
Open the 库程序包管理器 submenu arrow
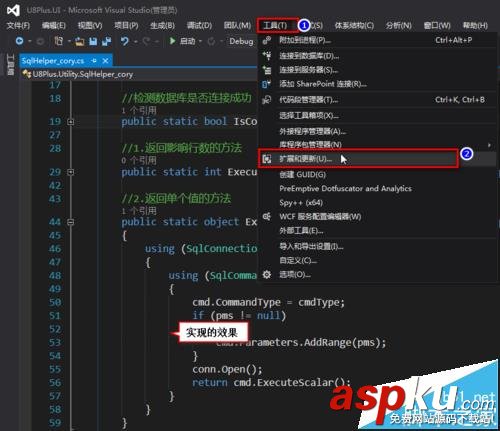[x=489, y=145]
